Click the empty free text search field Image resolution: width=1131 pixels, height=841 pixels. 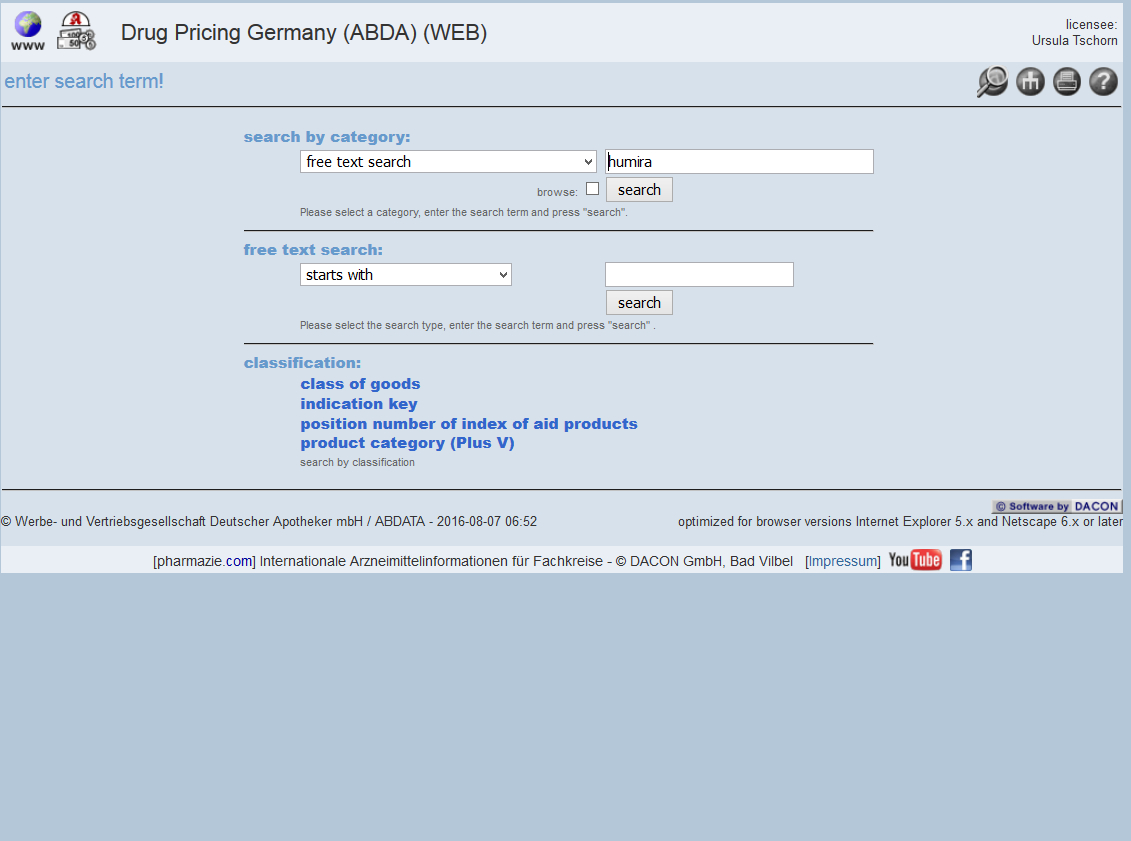click(x=699, y=275)
